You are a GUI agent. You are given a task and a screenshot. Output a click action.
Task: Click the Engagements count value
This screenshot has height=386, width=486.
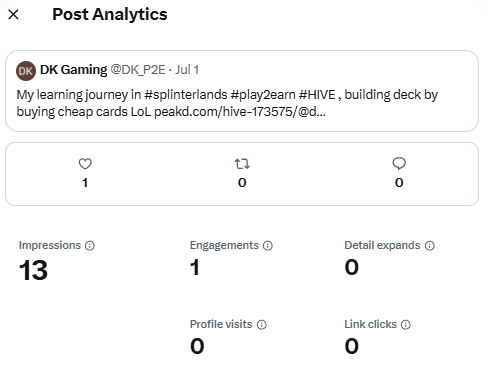(x=195, y=267)
